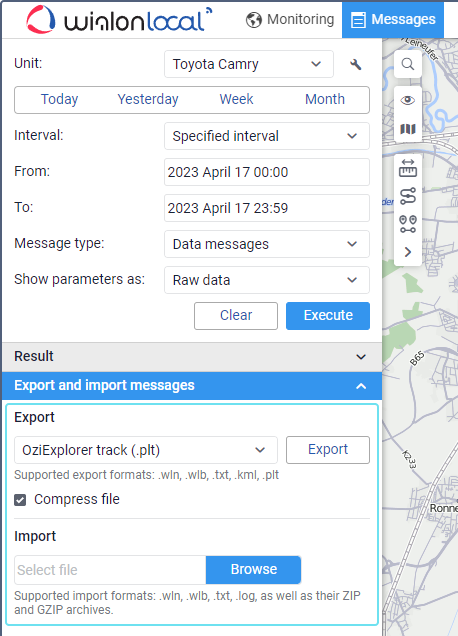This screenshot has width=458, height=636.
Task: Expand map tools with right chevron
Action: (408, 252)
